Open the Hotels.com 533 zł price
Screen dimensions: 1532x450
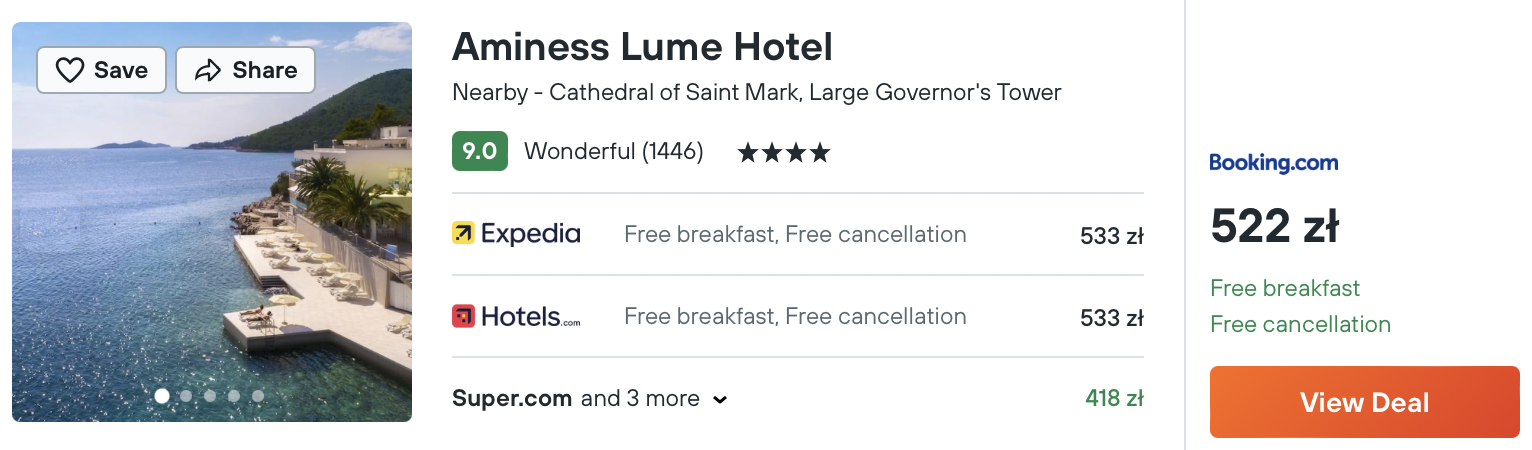coord(1111,318)
